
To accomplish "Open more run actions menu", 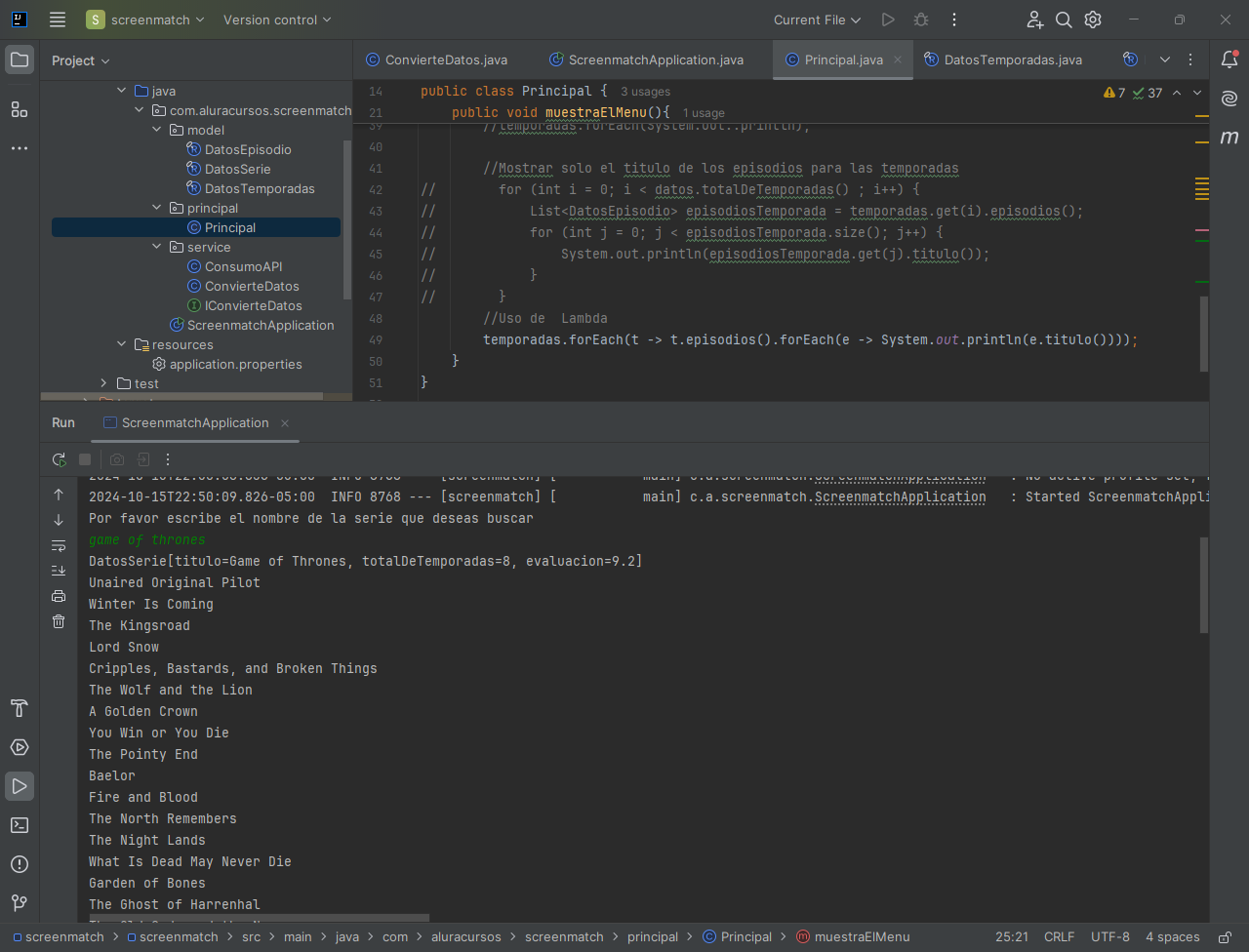I will tap(953, 20).
